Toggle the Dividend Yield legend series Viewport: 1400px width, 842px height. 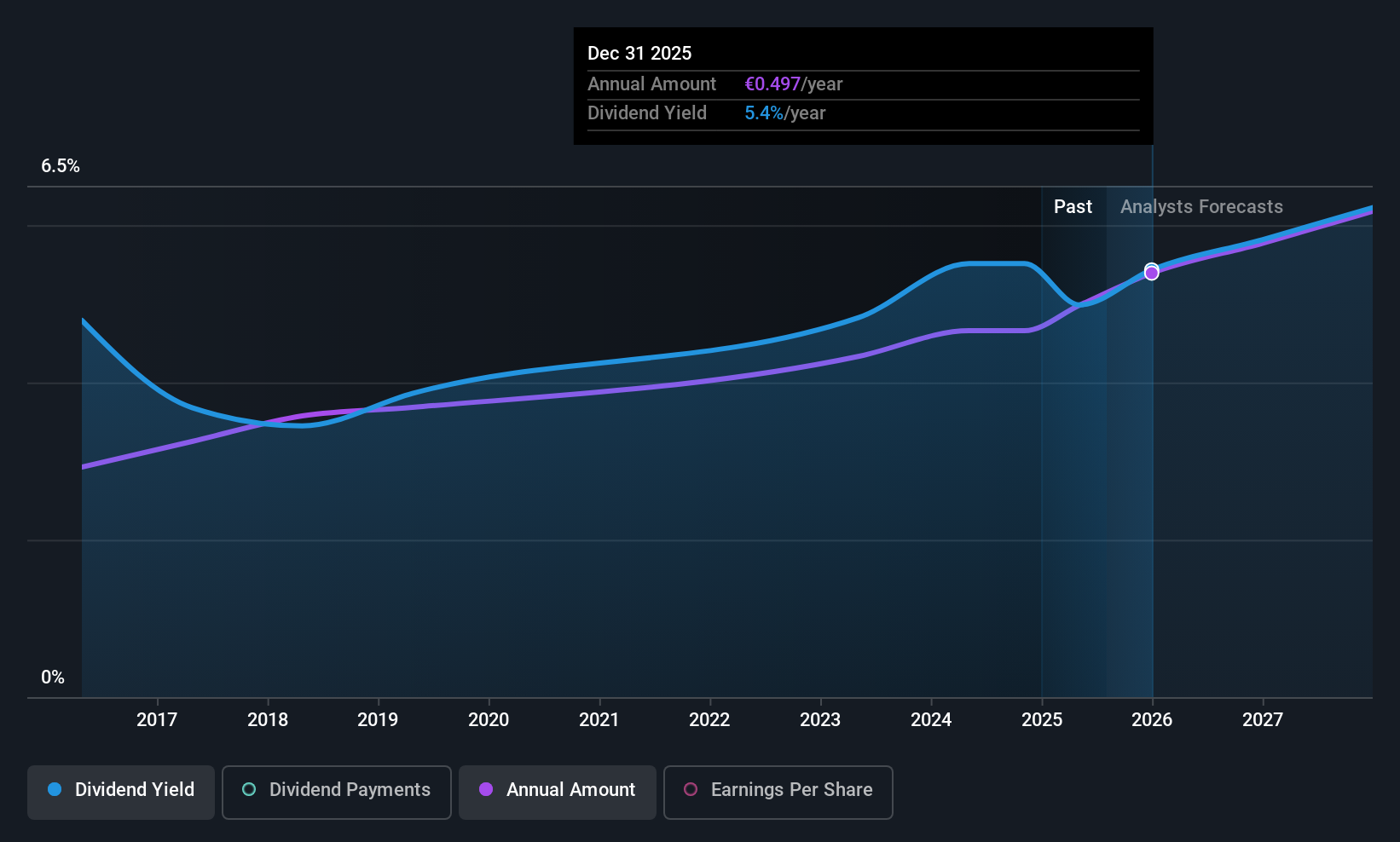point(121,792)
